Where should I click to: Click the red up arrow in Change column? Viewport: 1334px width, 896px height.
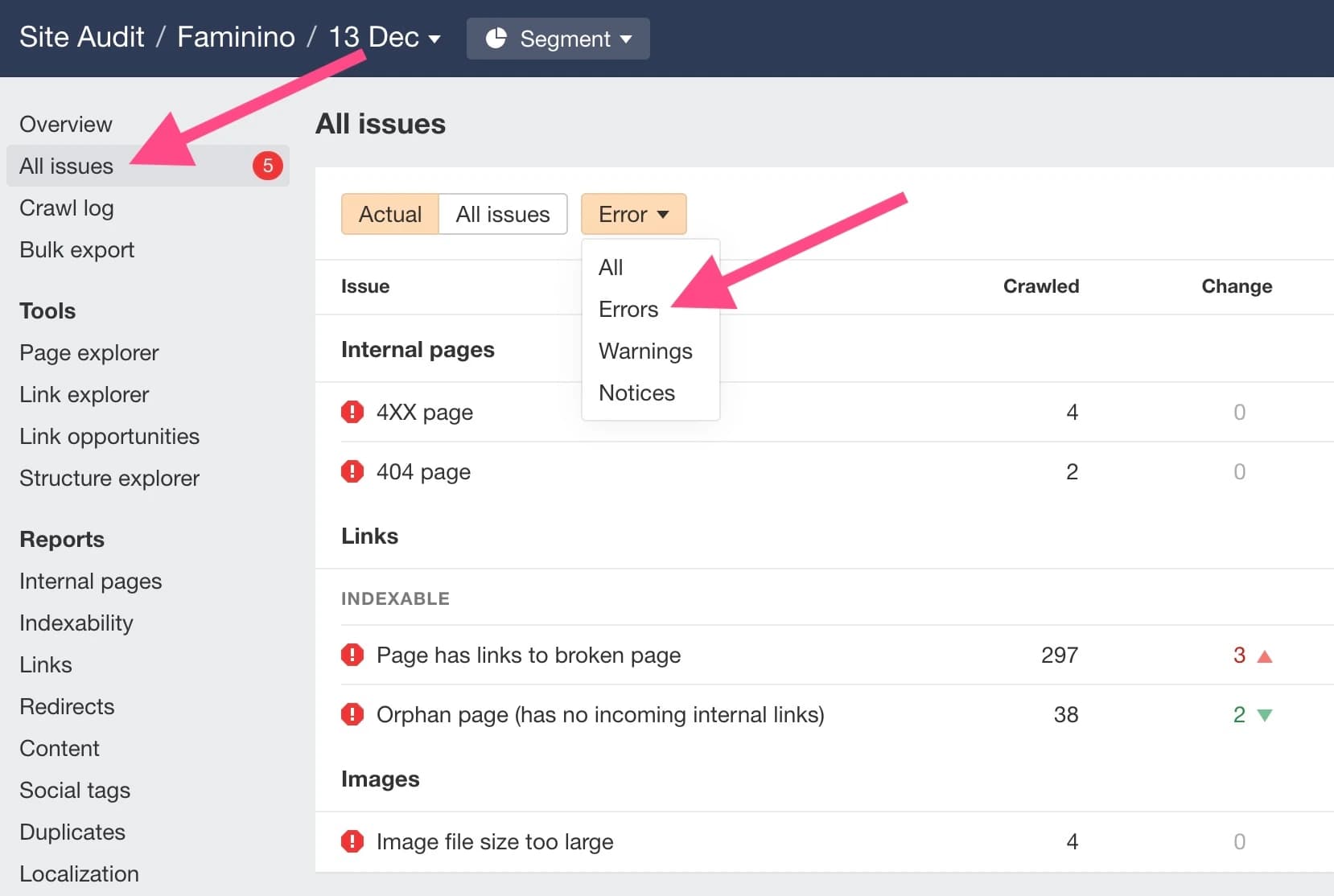tap(1265, 656)
